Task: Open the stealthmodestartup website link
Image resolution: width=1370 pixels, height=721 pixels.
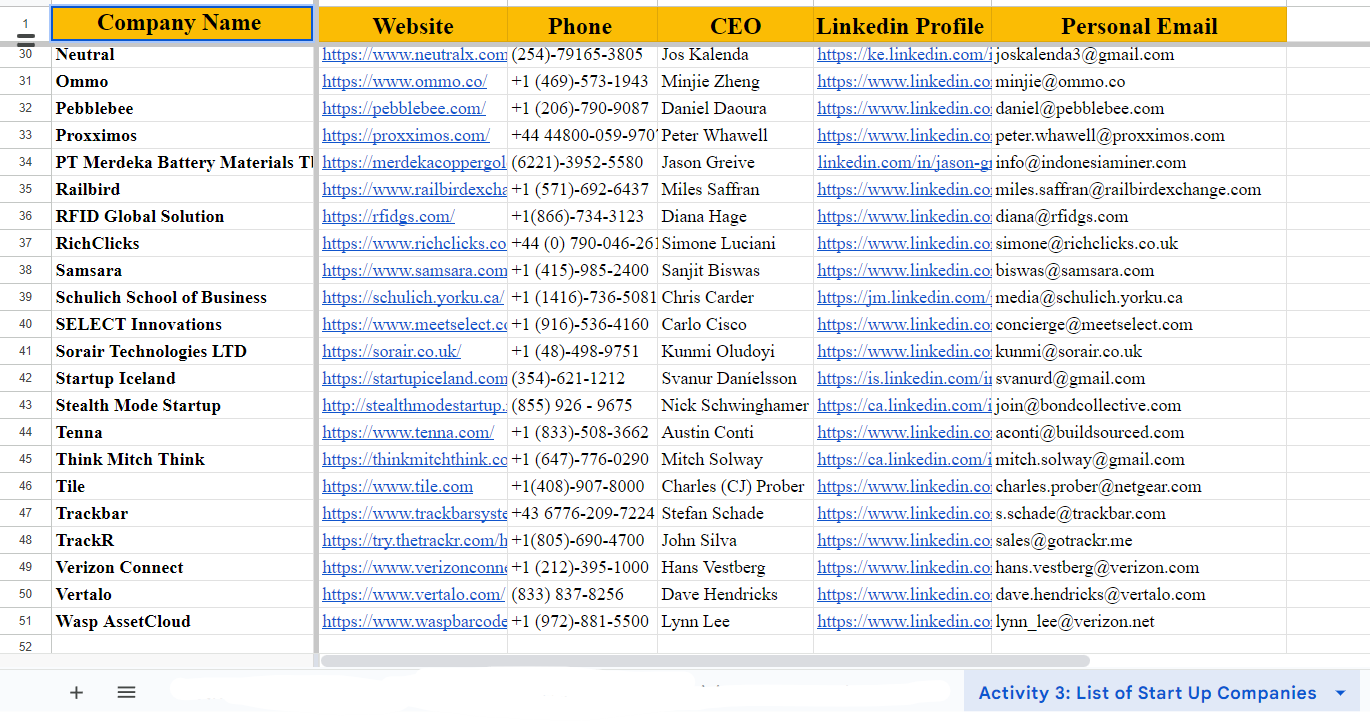Action: point(414,406)
